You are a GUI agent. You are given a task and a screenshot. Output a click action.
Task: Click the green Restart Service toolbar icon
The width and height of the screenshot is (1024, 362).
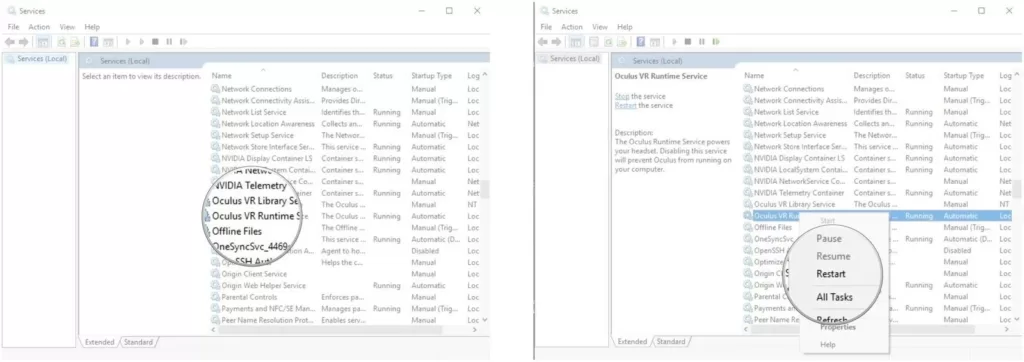pyautogui.click(x=716, y=42)
